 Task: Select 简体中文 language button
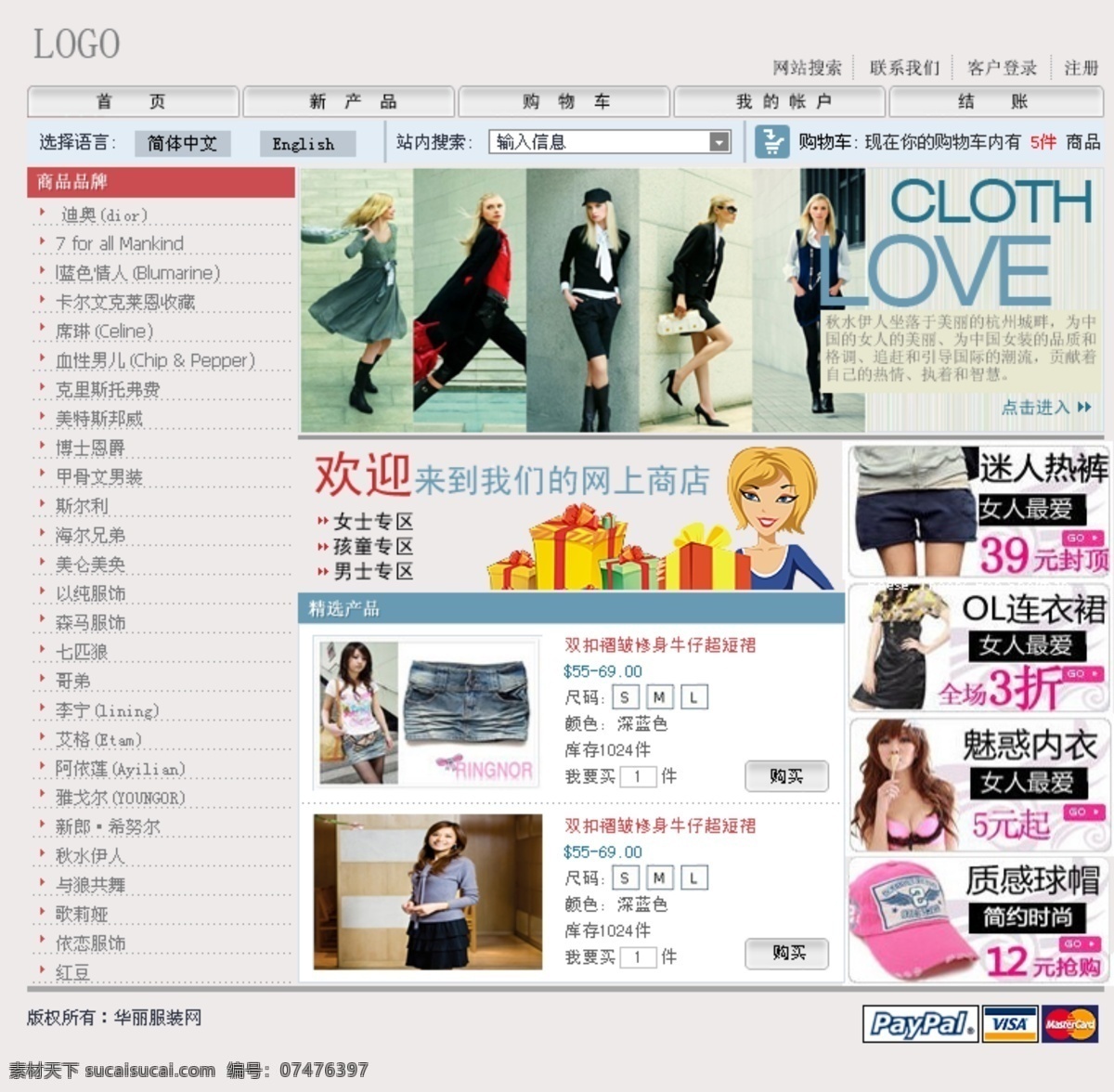point(182,143)
